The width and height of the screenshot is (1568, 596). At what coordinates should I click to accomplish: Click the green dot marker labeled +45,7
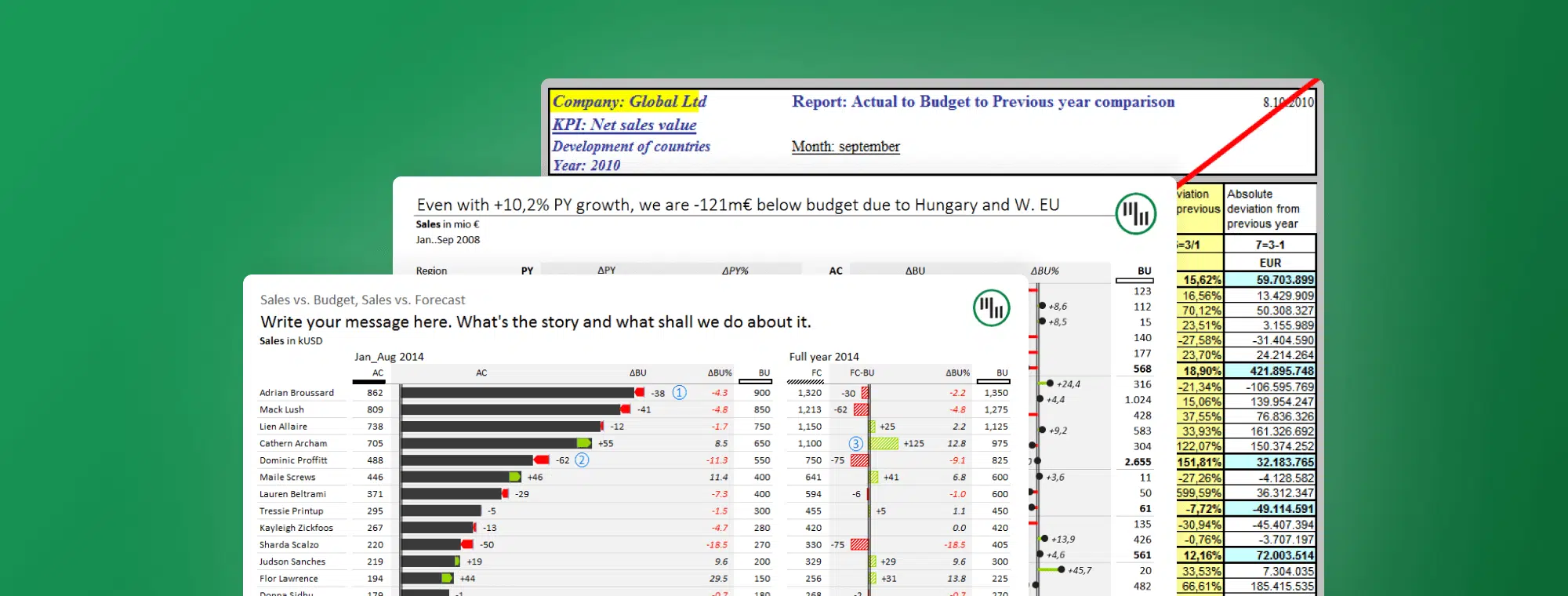click(1061, 570)
